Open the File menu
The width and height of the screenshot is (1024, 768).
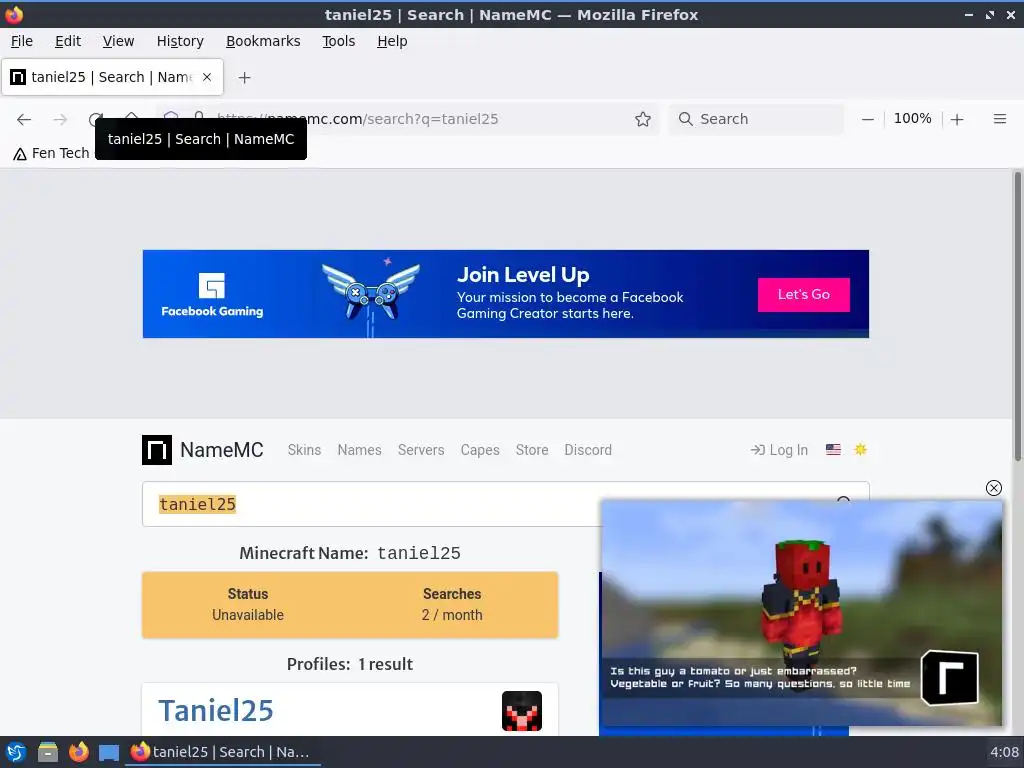click(x=22, y=41)
